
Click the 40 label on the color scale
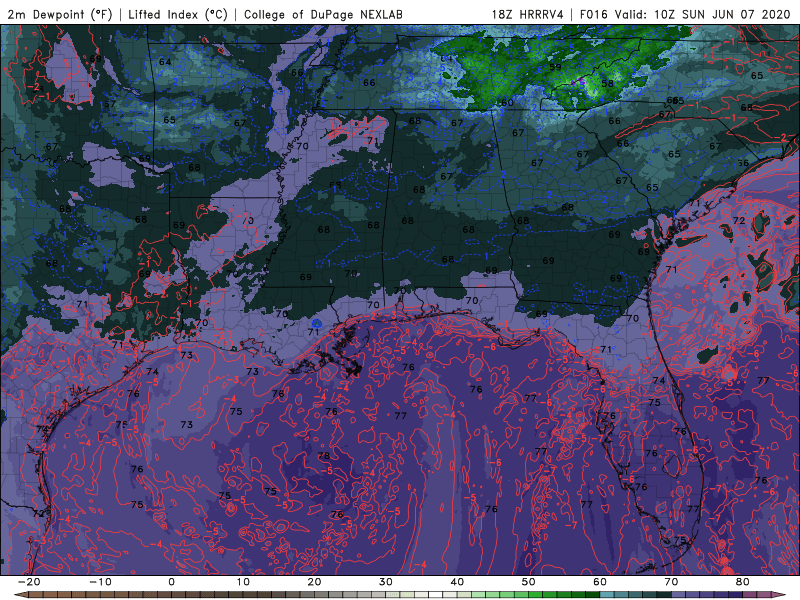click(x=457, y=582)
